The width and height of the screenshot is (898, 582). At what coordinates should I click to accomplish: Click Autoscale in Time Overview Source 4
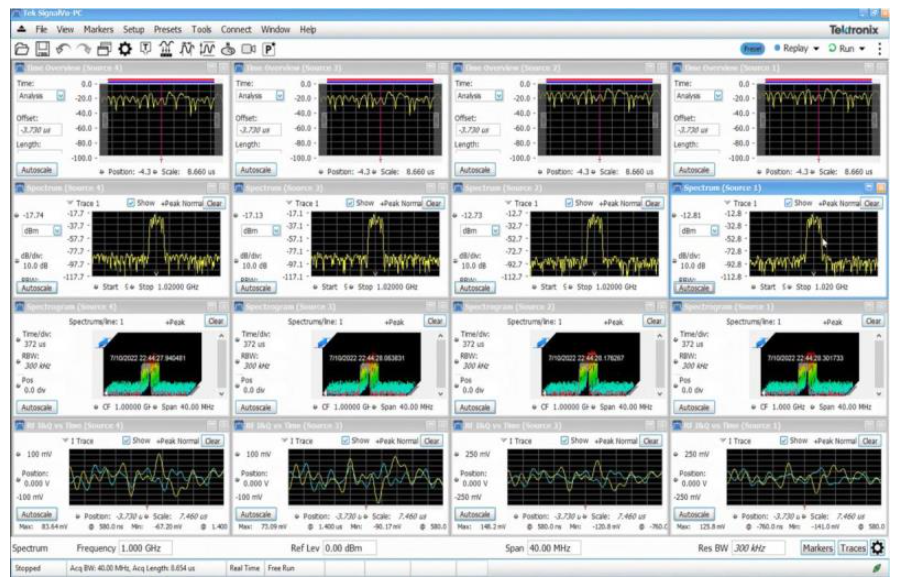coord(37,170)
